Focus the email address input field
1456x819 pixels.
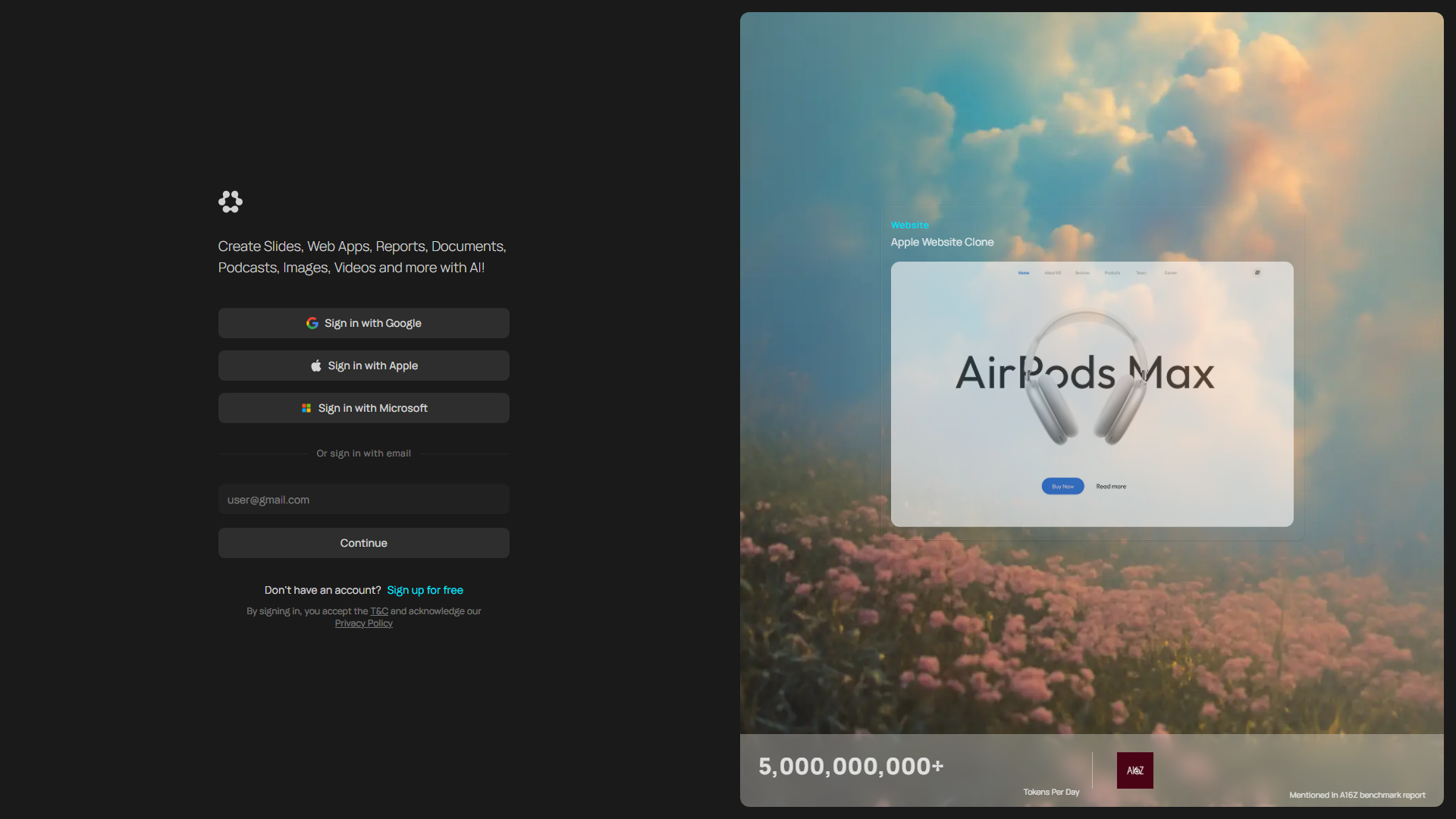[x=364, y=500]
